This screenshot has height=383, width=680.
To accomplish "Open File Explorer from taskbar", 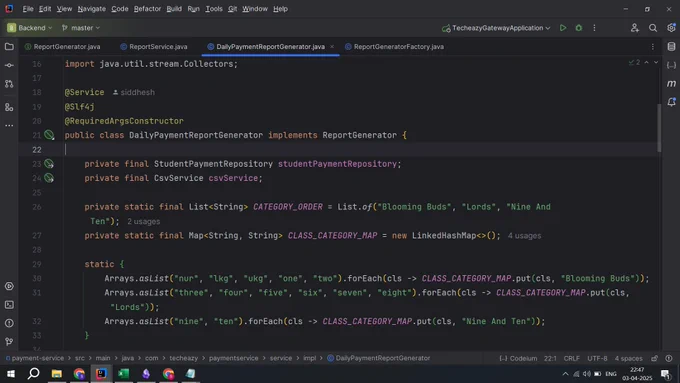I will pyautogui.click(x=56, y=373).
